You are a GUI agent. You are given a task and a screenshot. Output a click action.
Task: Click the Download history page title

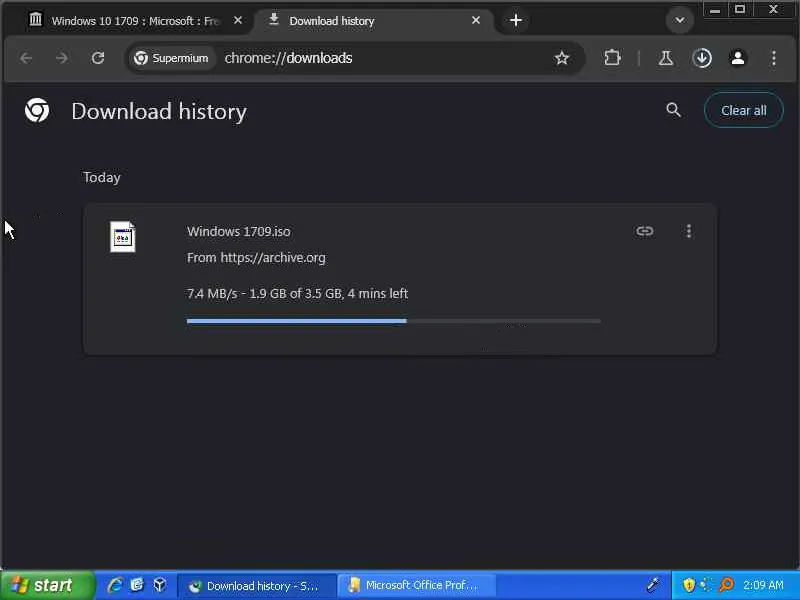159,111
